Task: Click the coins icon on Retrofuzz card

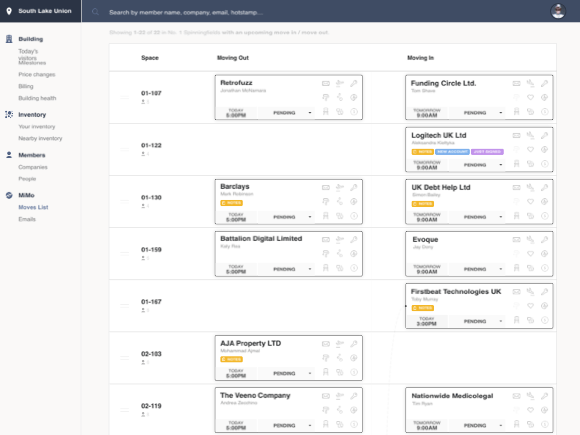Action: tap(340, 112)
